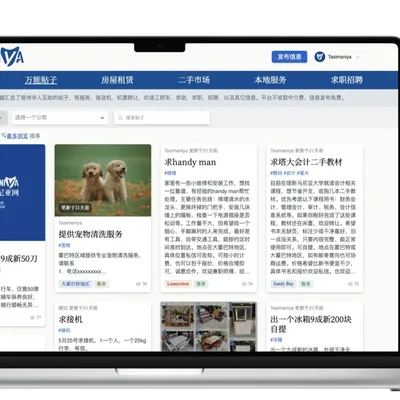Click the eye views icon on the handy man card
The image size is (400, 400).
click(244, 284)
